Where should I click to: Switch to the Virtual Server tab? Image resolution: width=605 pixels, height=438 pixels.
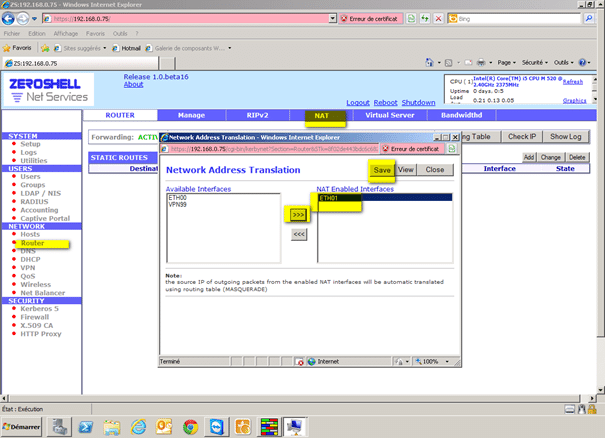tap(390, 115)
